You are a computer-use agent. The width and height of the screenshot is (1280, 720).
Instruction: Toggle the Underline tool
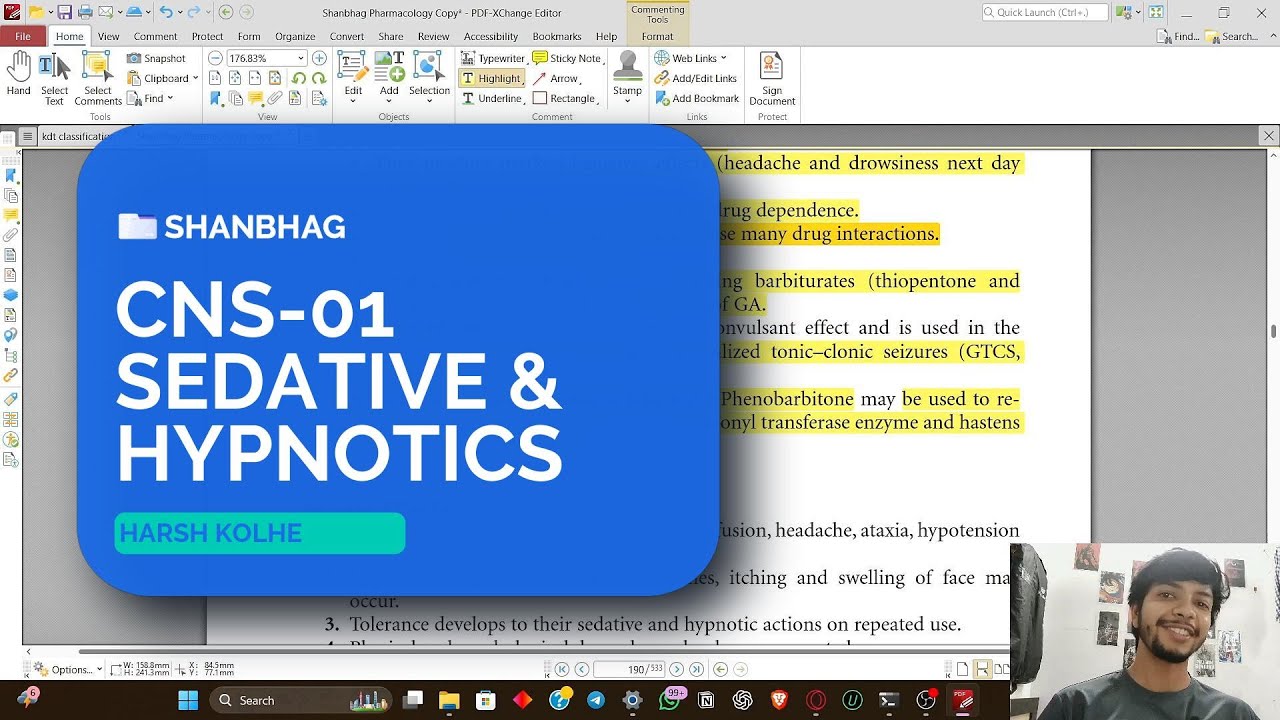[x=493, y=98]
